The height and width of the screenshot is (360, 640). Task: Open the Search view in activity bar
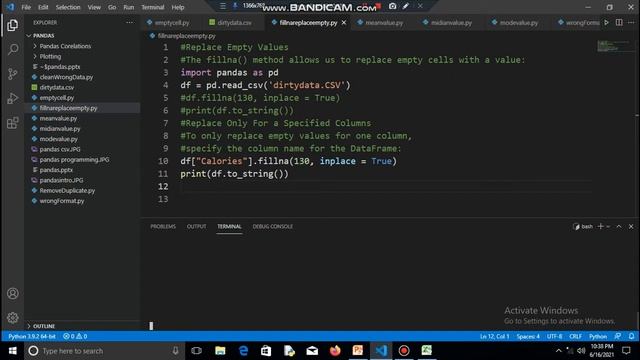[13, 49]
